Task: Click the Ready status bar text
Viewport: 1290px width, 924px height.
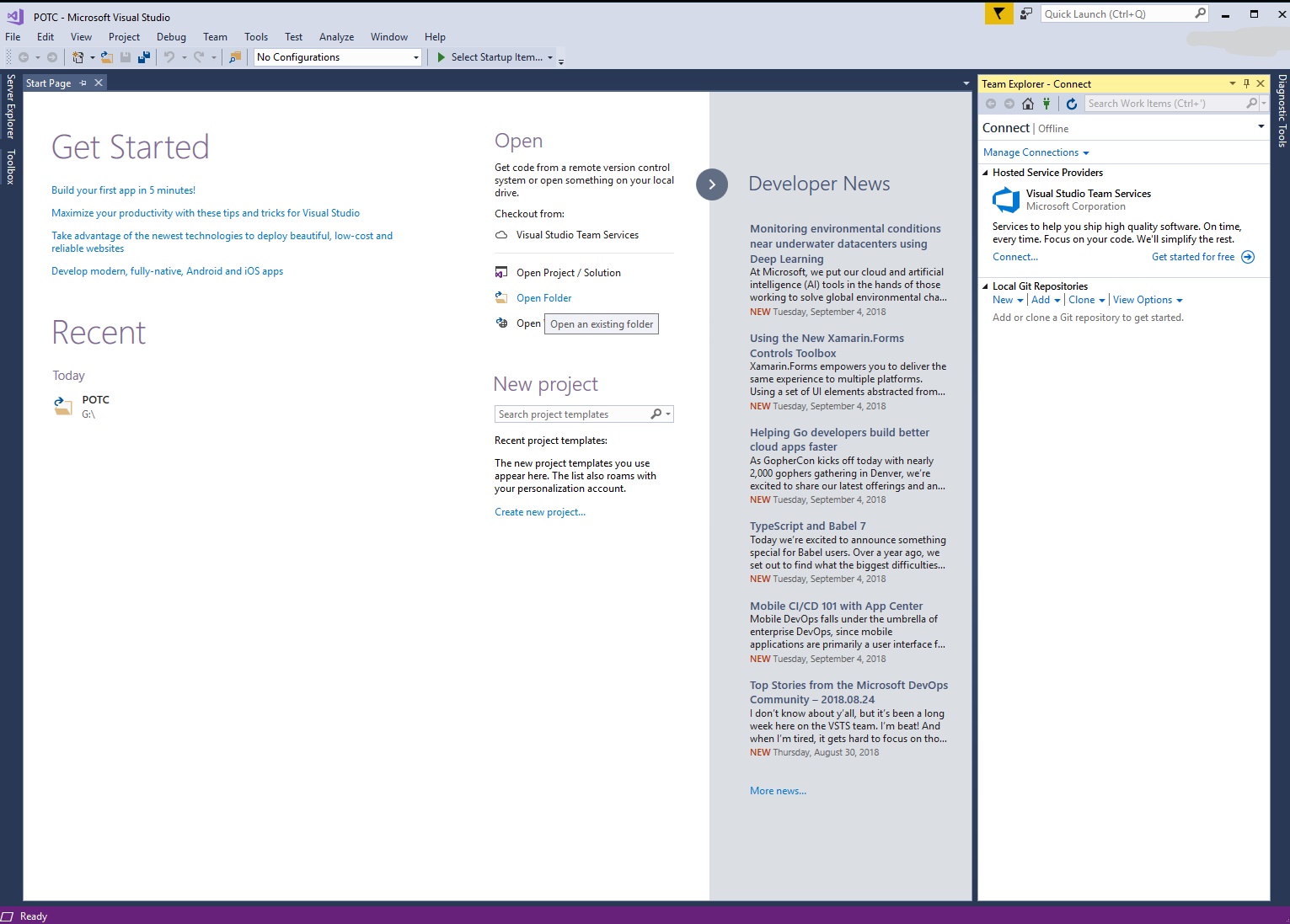Action: 33,916
